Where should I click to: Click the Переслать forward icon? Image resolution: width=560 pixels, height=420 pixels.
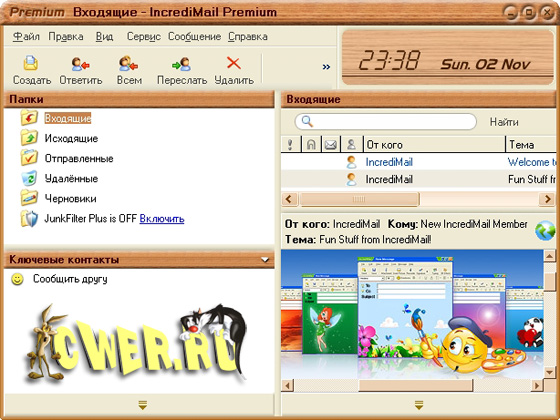tap(181, 64)
